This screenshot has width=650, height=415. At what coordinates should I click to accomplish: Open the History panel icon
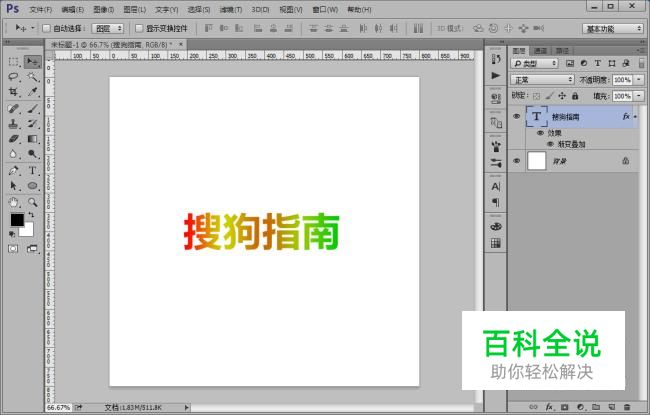click(x=496, y=59)
